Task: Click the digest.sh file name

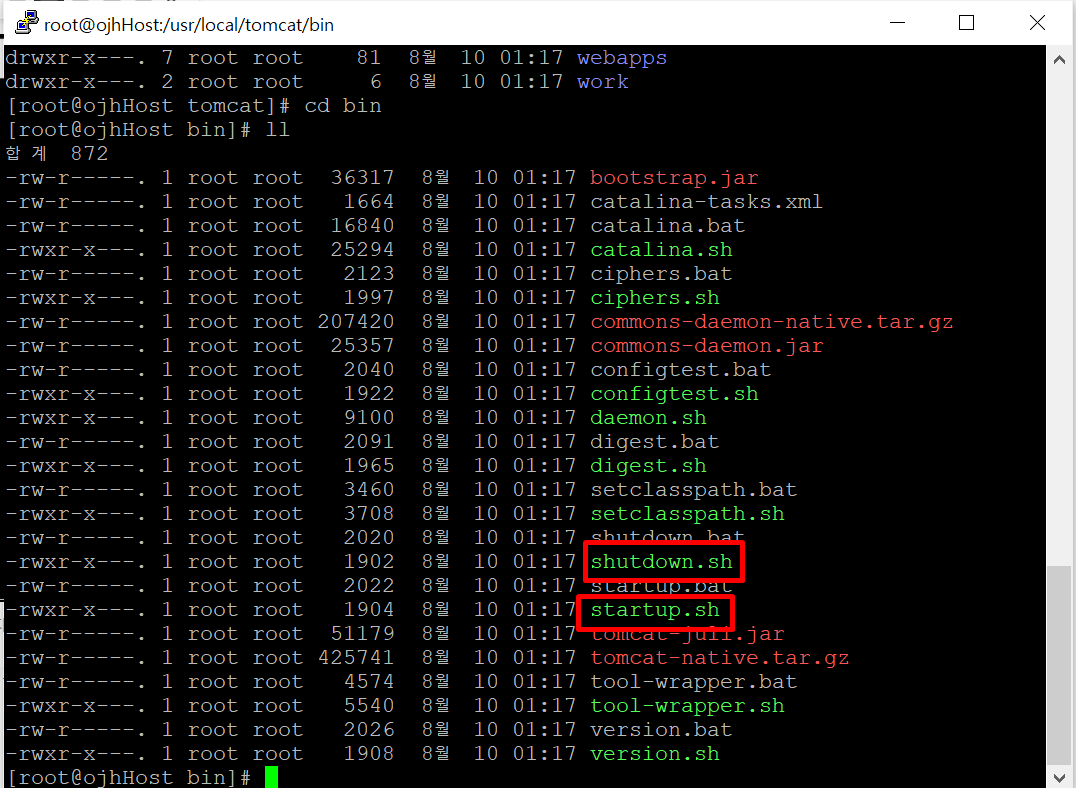Action: click(648, 466)
